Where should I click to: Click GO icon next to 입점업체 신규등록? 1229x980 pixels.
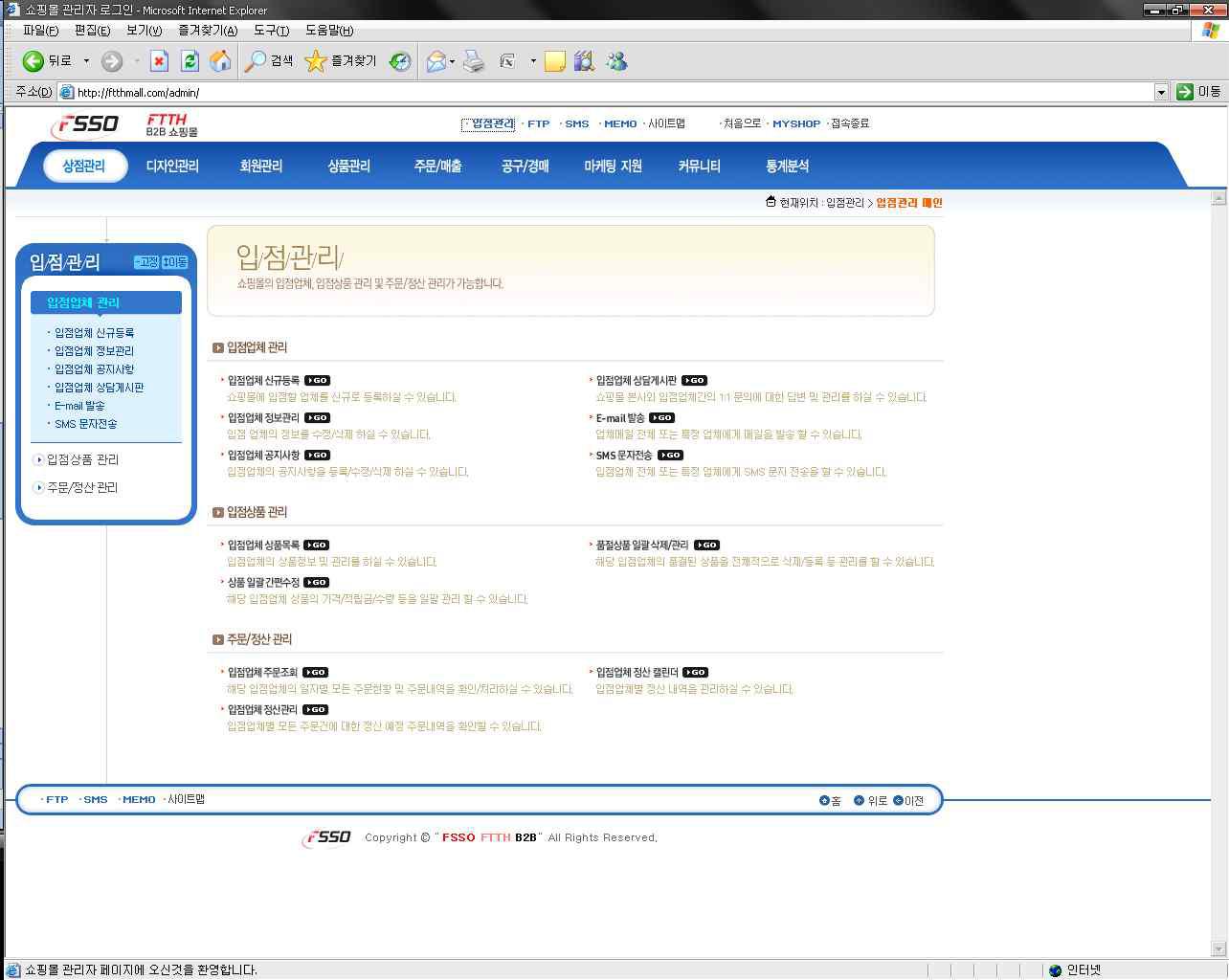(x=317, y=381)
